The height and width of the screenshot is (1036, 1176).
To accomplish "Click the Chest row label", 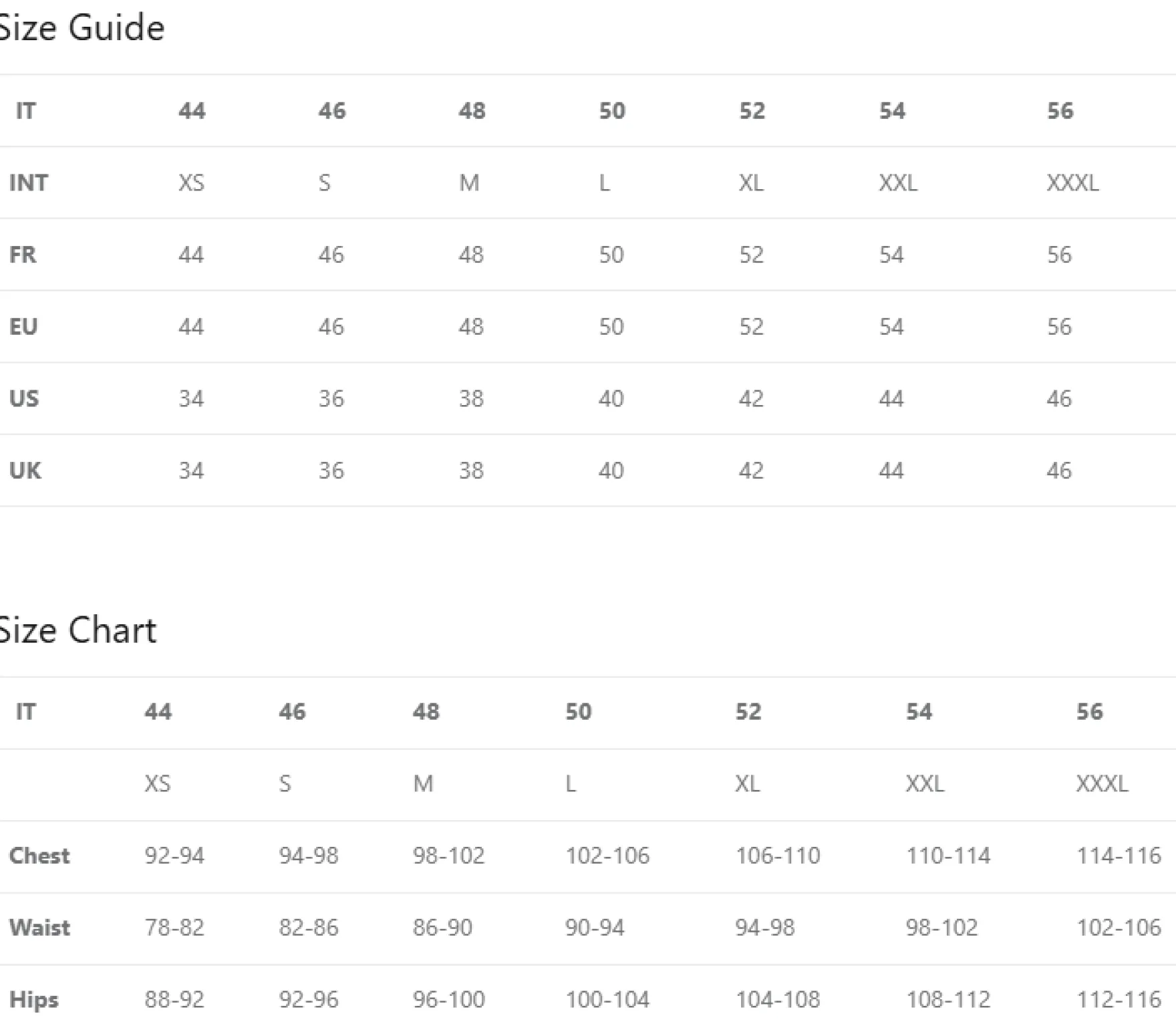I will [39, 856].
